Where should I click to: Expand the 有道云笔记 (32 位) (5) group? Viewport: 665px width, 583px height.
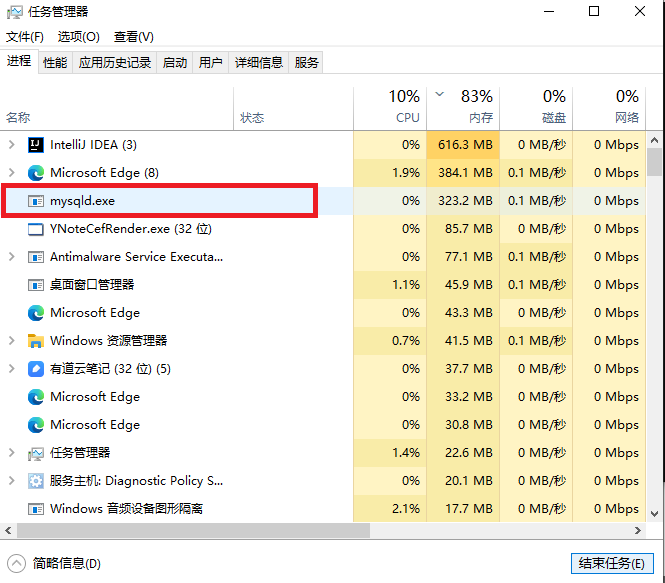point(12,369)
